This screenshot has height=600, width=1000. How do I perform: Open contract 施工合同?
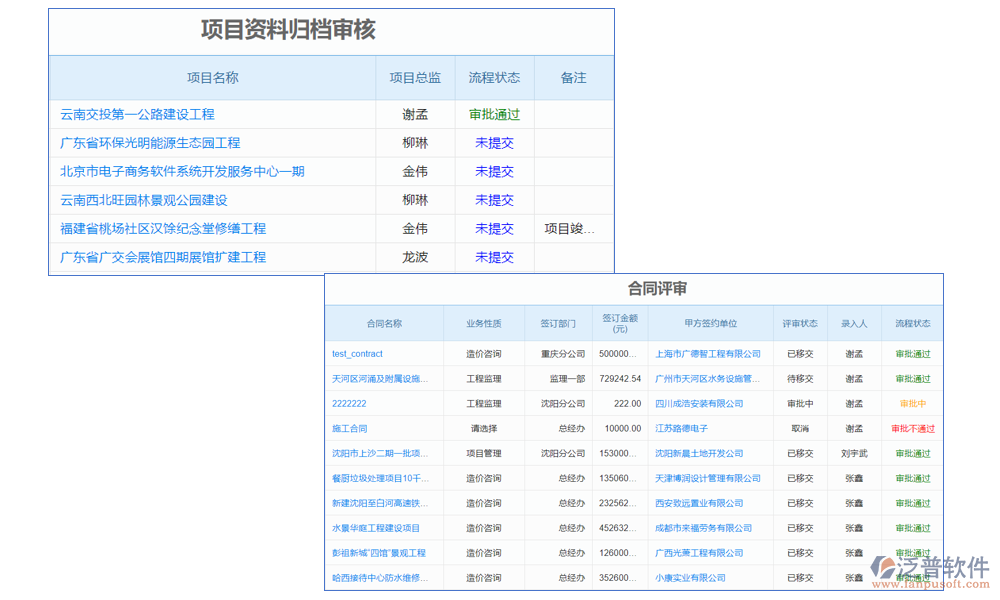click(x=349, y=428)
